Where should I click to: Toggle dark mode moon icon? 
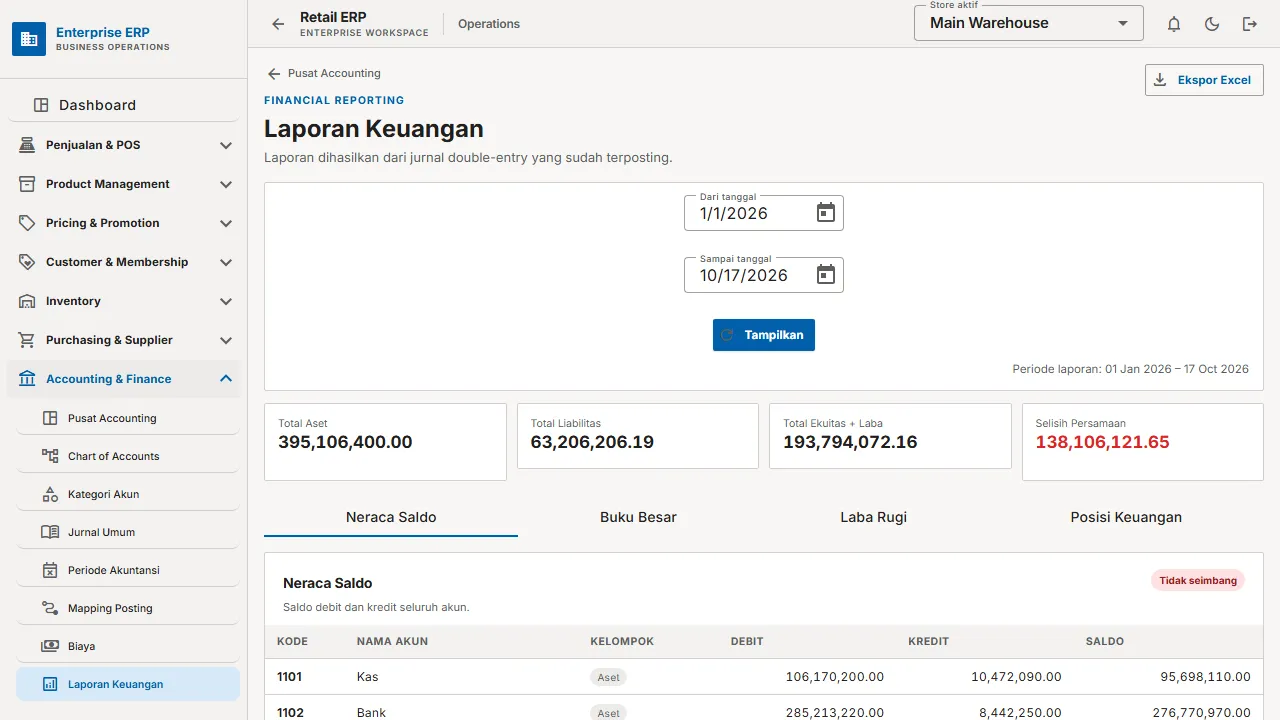click(x=1212, y=24)
